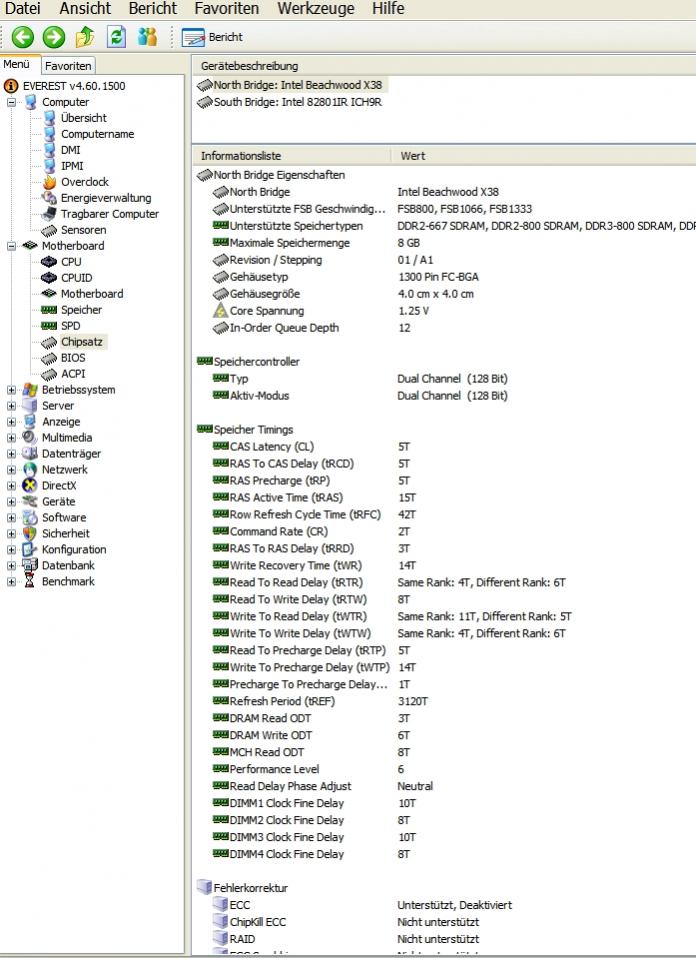Select CPUID chip icon in tree
Image resolution: width=696 pixels, height=958 pixels.
coord(49,277)
